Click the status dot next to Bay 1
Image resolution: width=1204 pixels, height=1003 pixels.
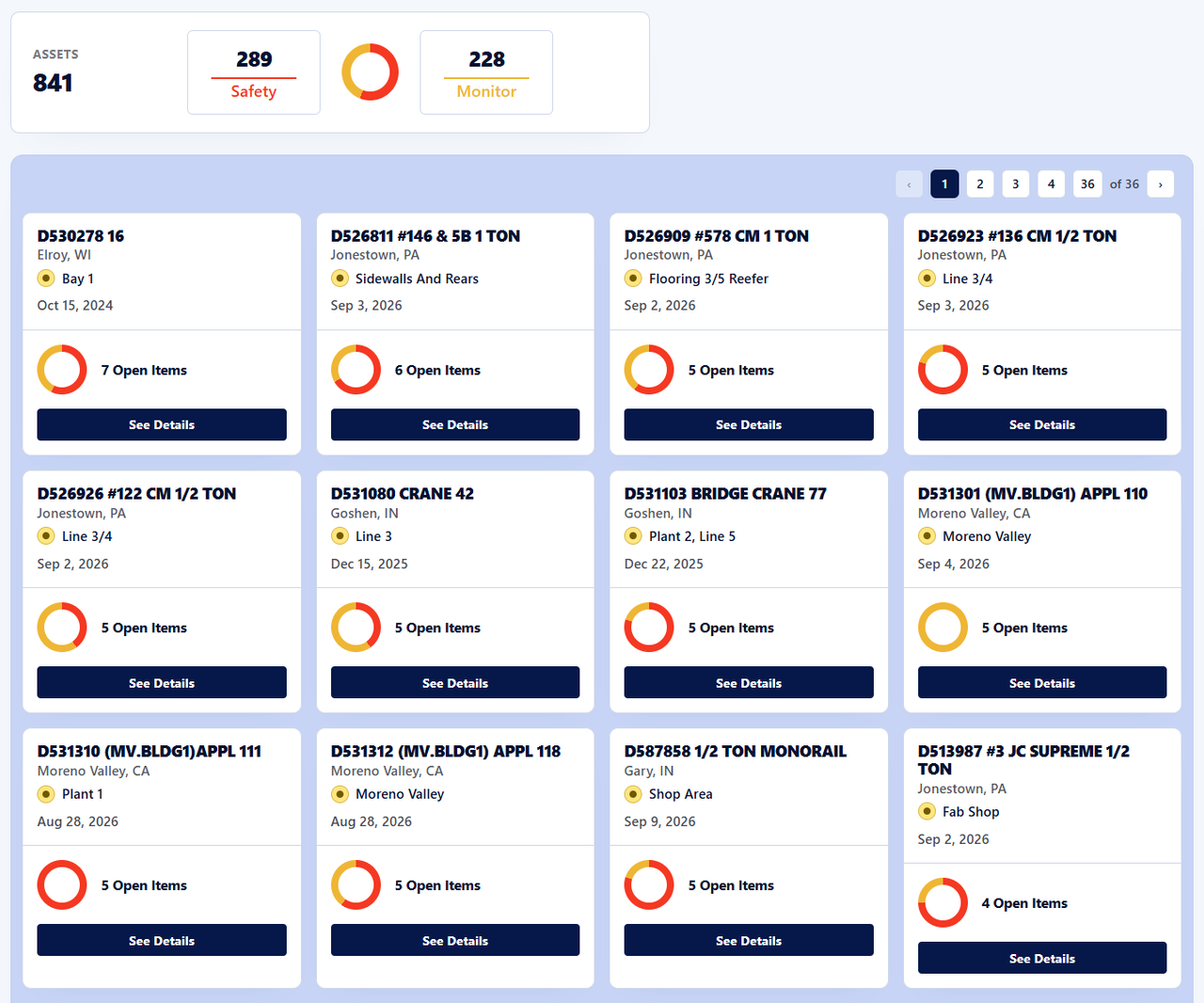(46, 279)
